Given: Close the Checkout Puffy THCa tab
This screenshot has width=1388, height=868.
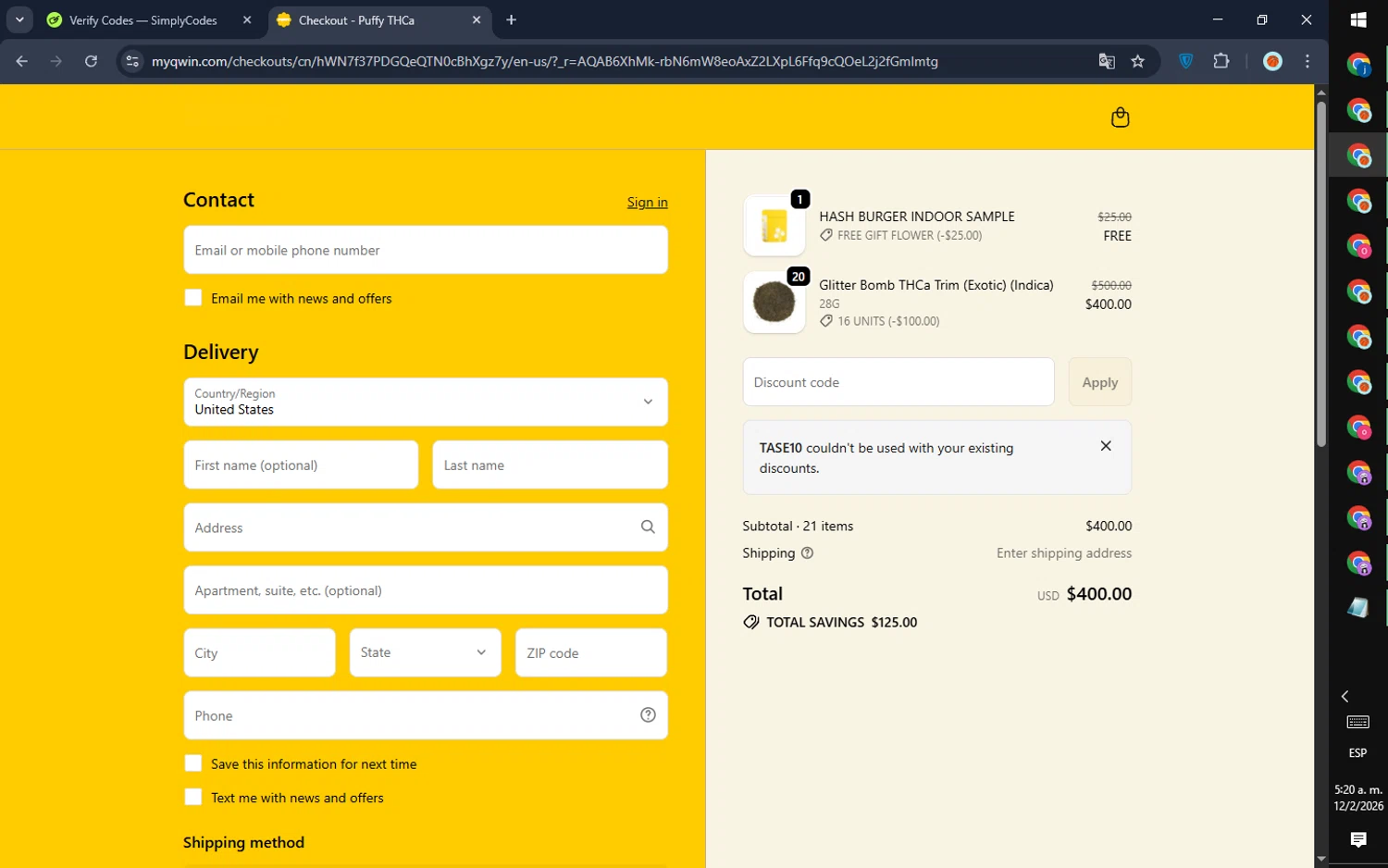Looking at the screenshot, I should click(x=477, y=19).
